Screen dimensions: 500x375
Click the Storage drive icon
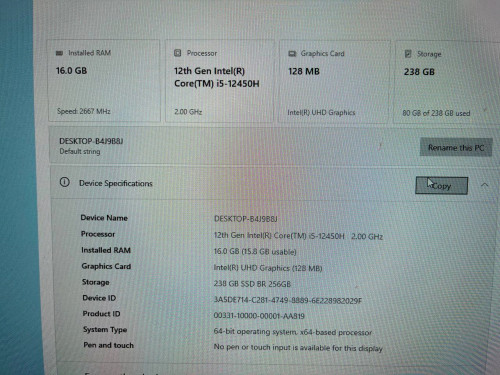(408, 54)
